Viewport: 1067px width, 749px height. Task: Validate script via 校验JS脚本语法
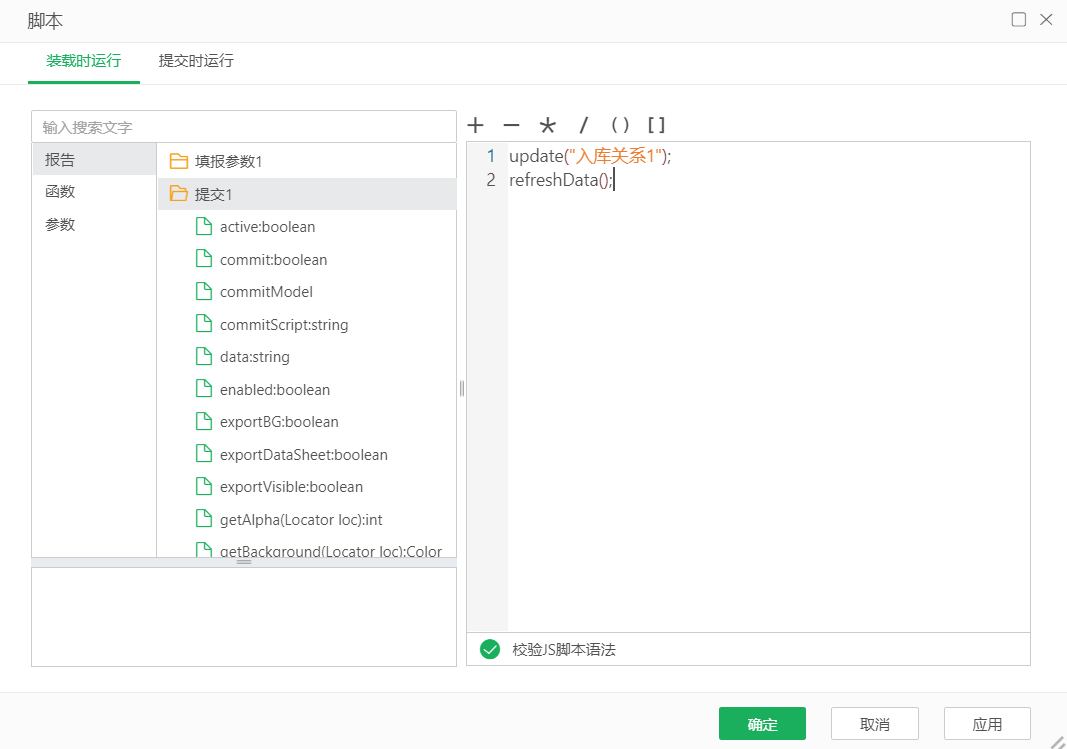tap(563, 650)
